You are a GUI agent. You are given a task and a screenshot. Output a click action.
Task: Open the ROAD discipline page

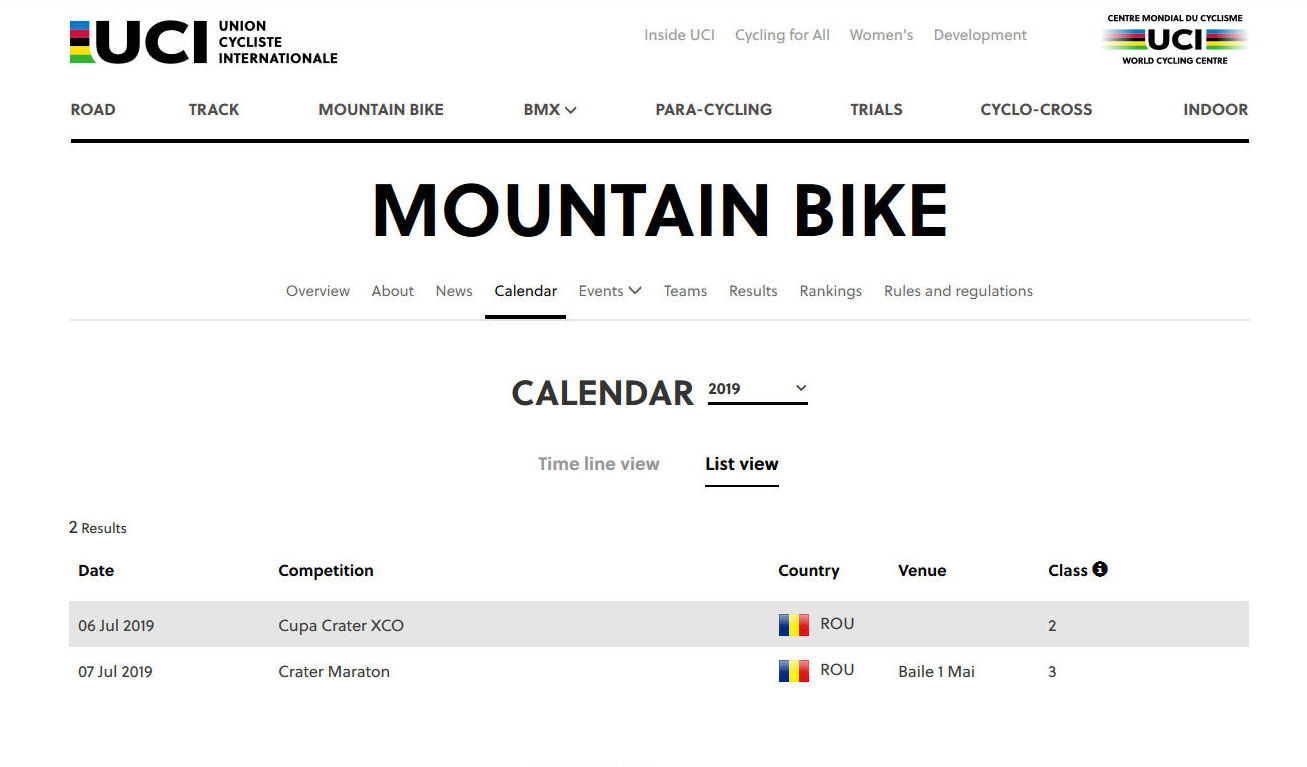93,110
